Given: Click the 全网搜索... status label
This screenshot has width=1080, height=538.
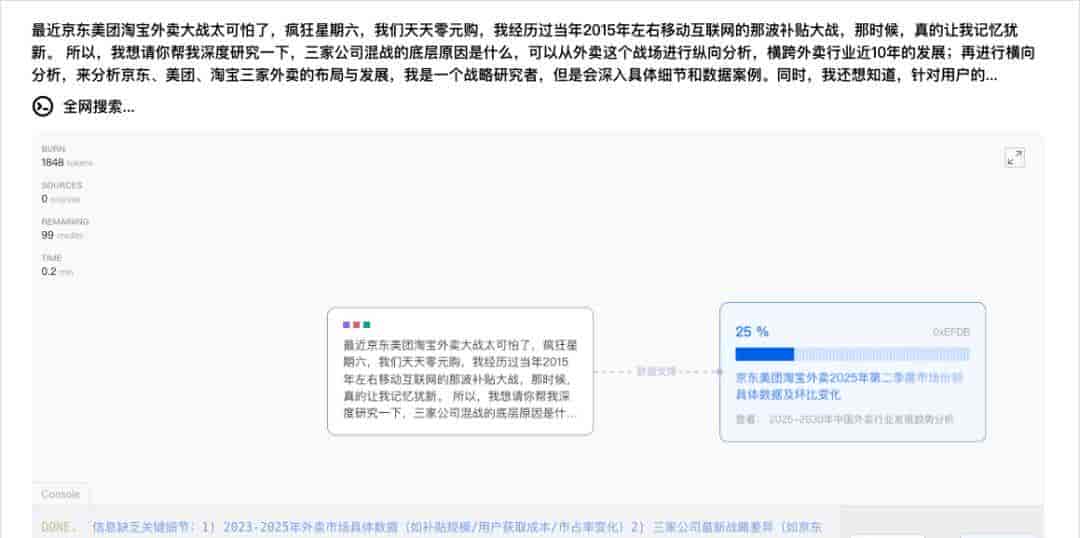Looking at the screenshot, I should point(98,107).
